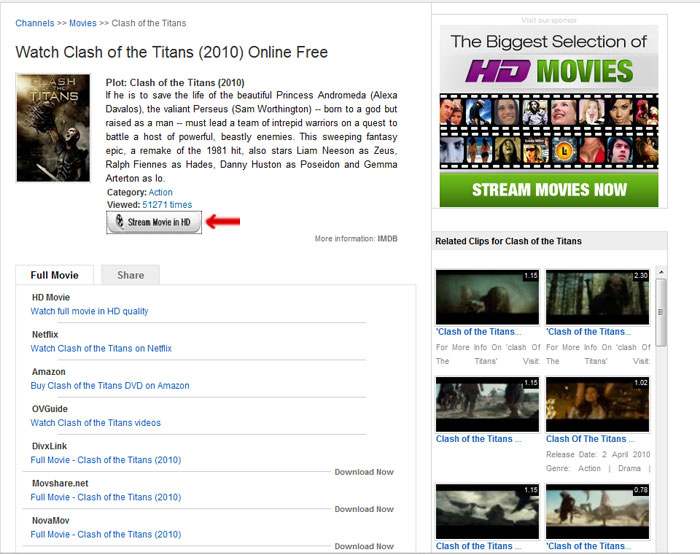This screenshot has height=555, width=700.
Task: Click the Clash of the Titans poster image
Action: tap(53, 128)
